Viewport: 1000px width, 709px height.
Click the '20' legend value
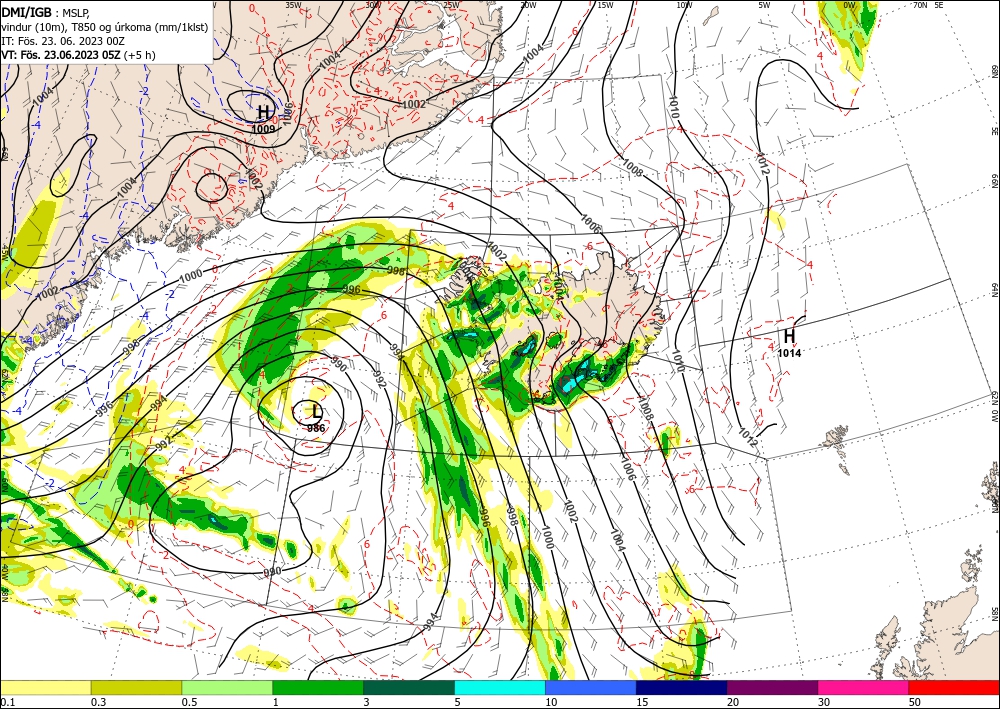(733, 702)
